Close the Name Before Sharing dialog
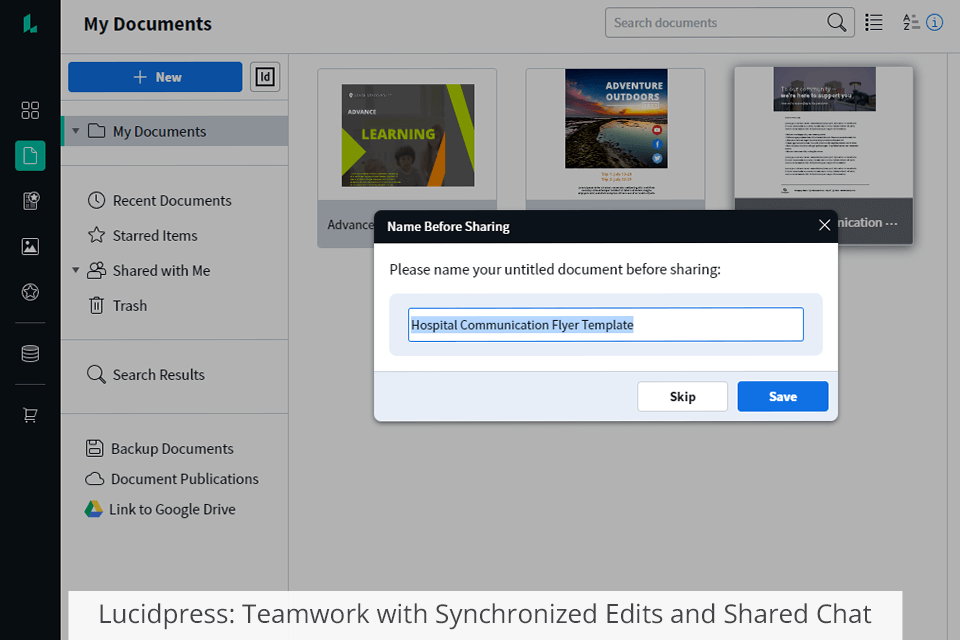 [x=825, y=225]
